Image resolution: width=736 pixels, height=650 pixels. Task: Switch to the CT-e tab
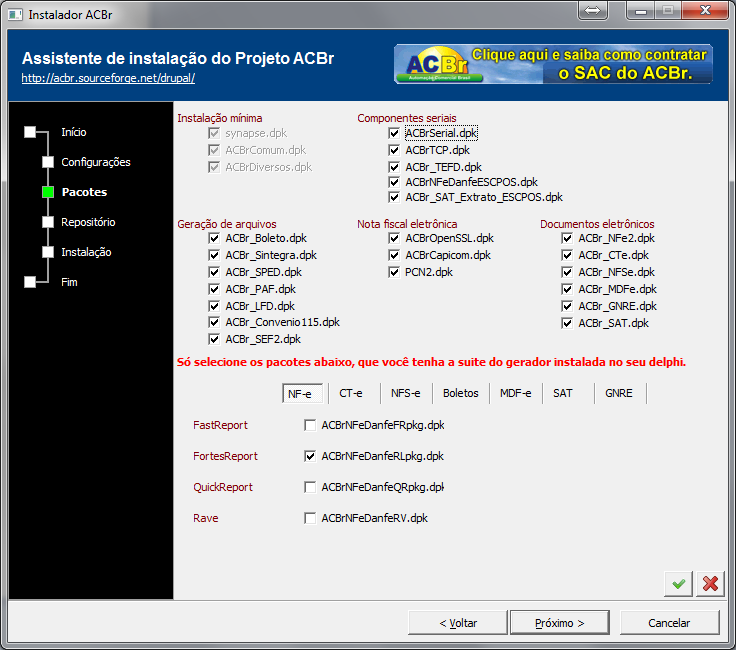(x=351, y=393)
